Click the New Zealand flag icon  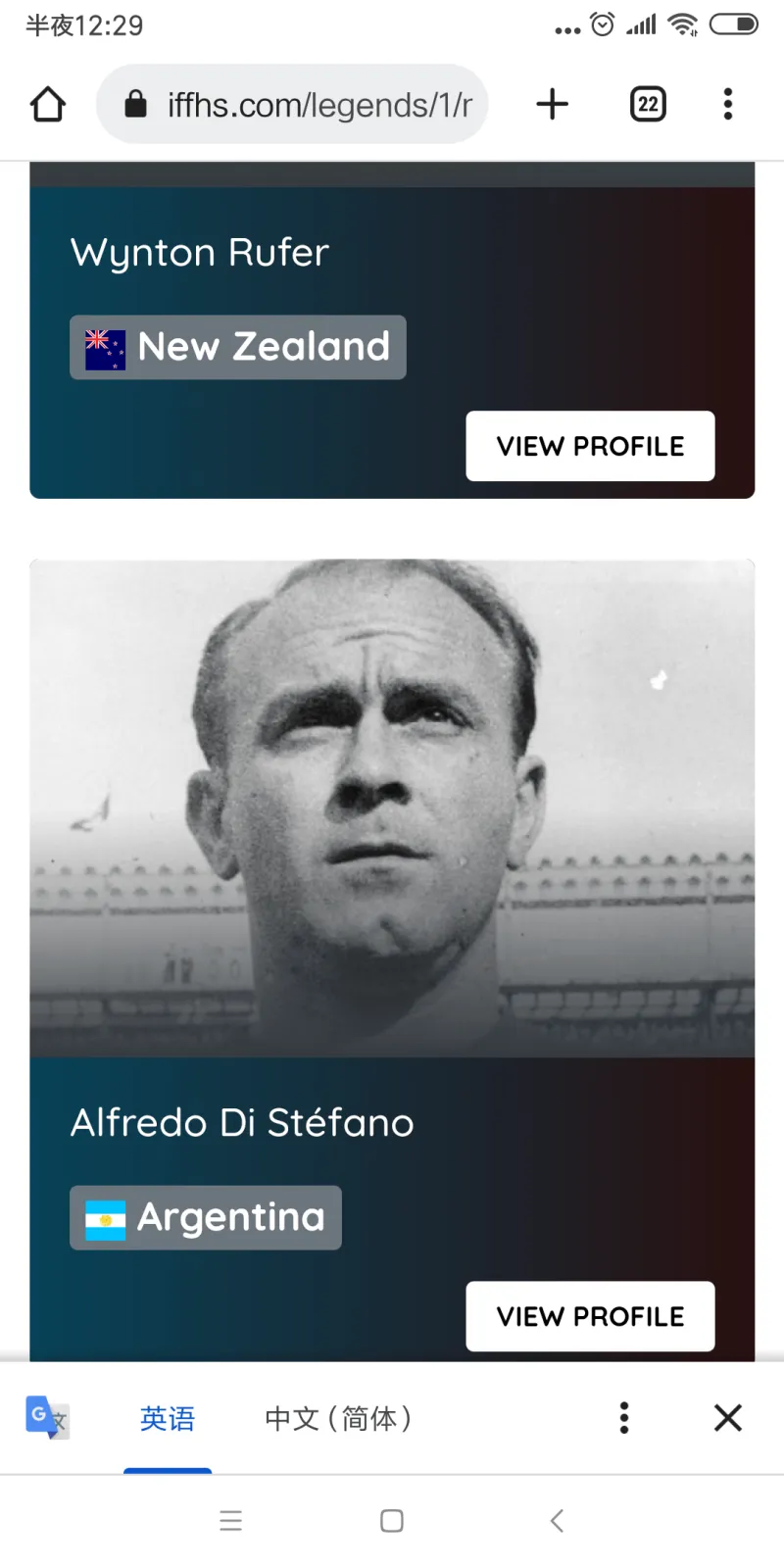105,350
